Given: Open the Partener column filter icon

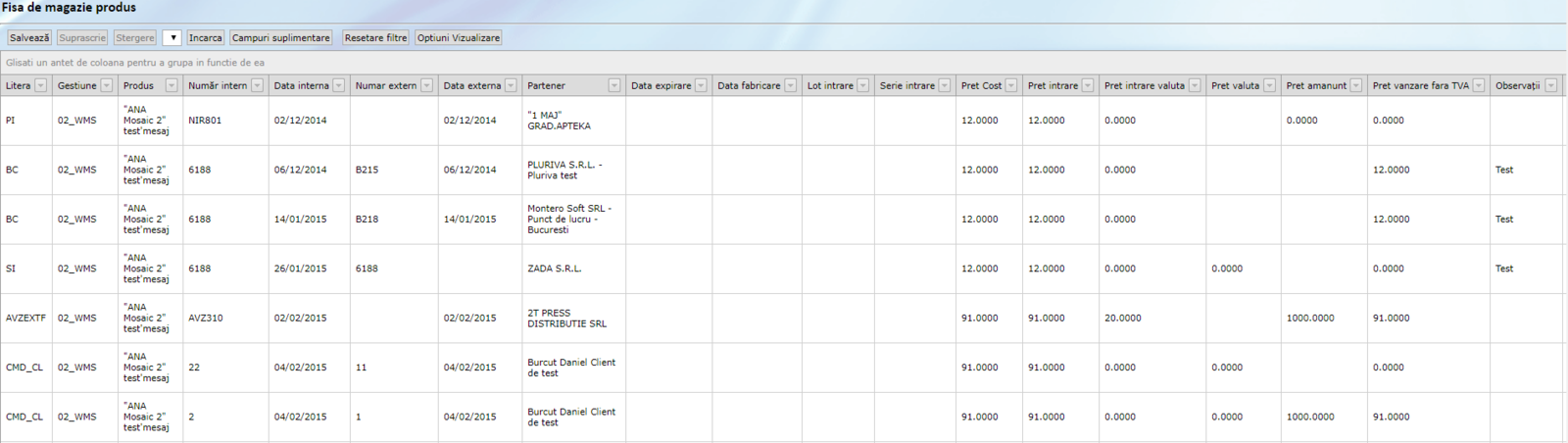Looking at the screenshot, I should 614,86.
